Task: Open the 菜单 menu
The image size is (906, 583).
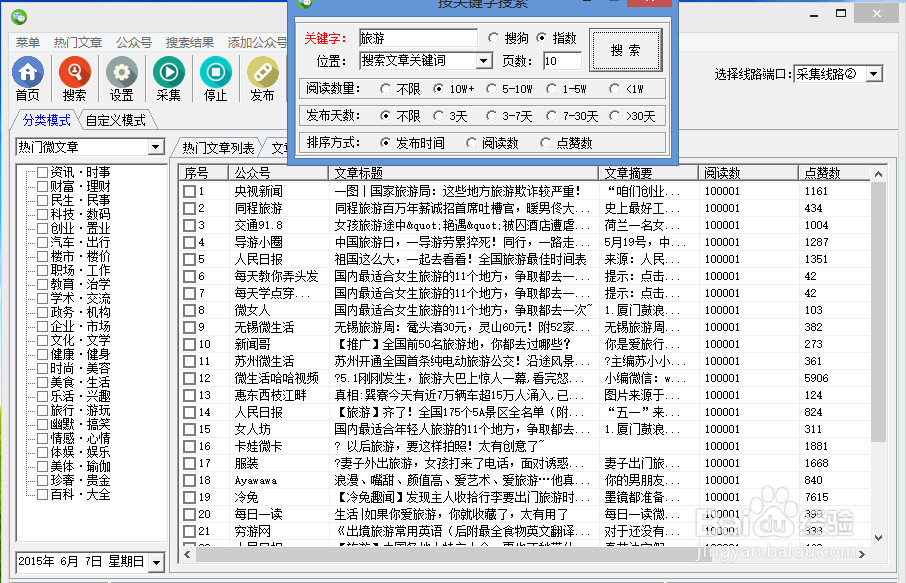Action: [28, 42]
